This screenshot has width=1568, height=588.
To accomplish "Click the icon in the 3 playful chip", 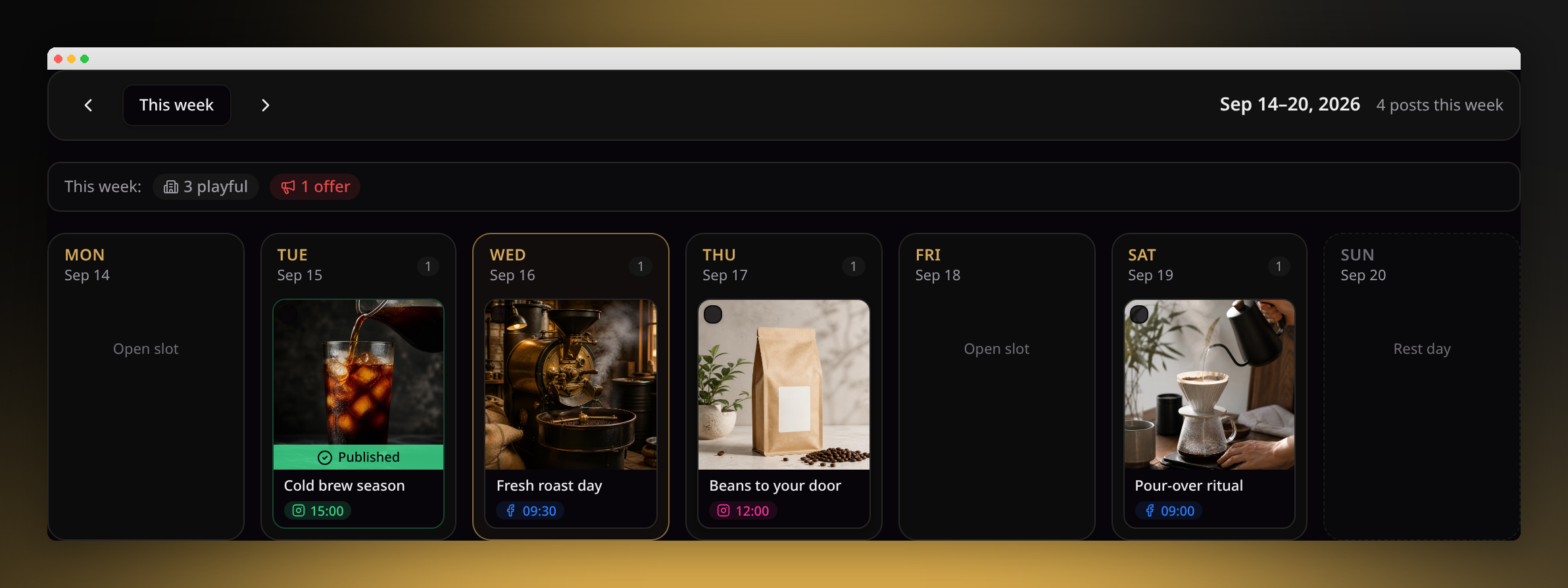I will [171, 187].
